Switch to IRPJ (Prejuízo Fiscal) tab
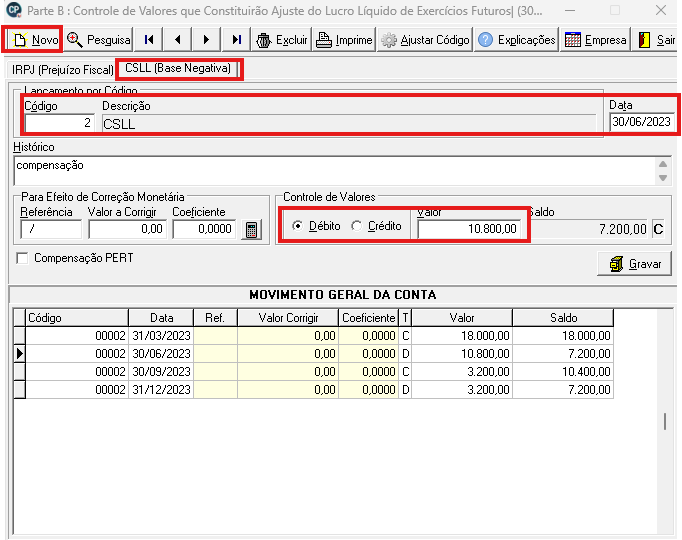This screenshot has height=540, width=682. pyautogui.click(x=63, y=70)
